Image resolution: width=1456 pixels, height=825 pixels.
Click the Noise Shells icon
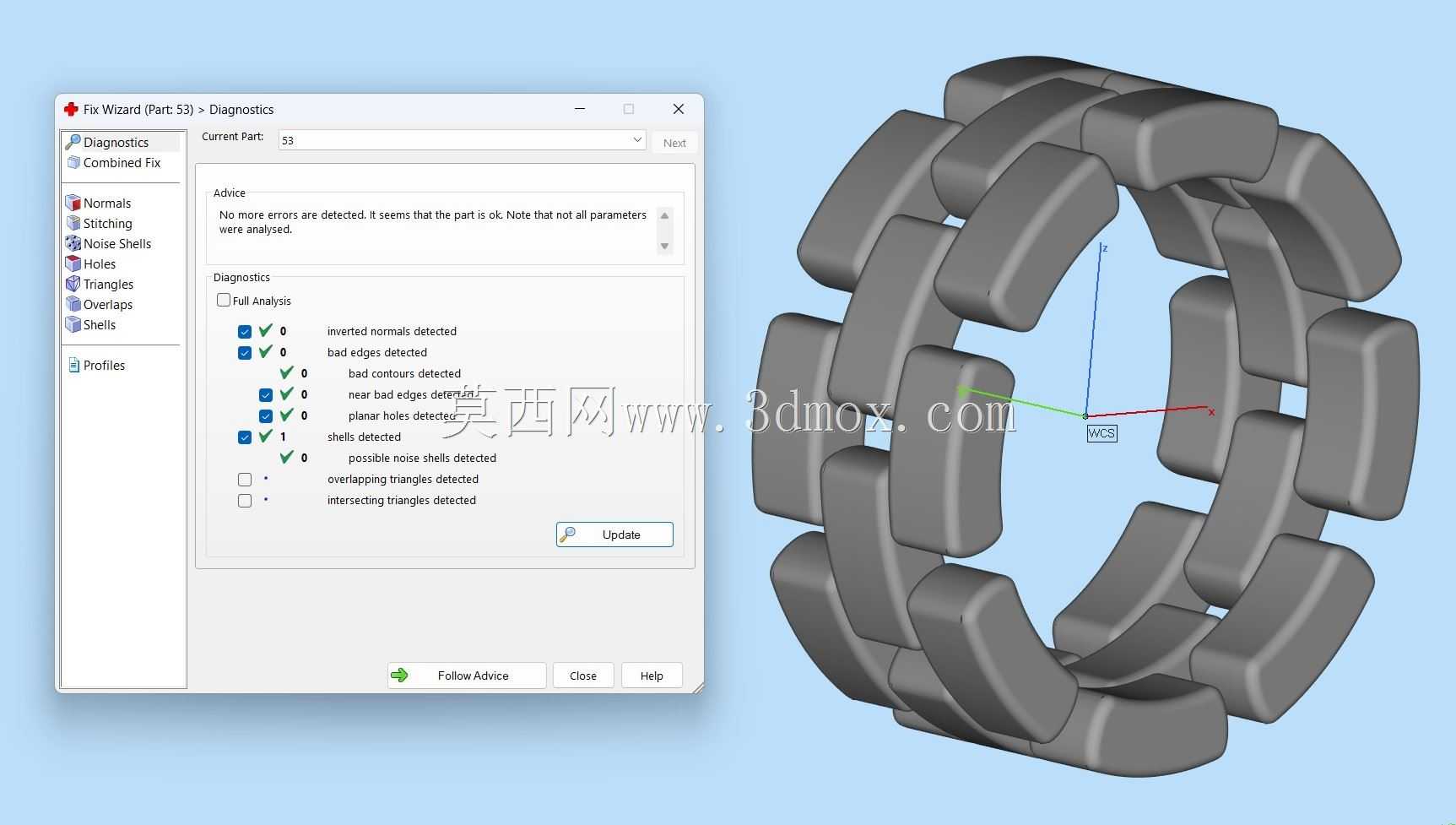pos(73,243)
